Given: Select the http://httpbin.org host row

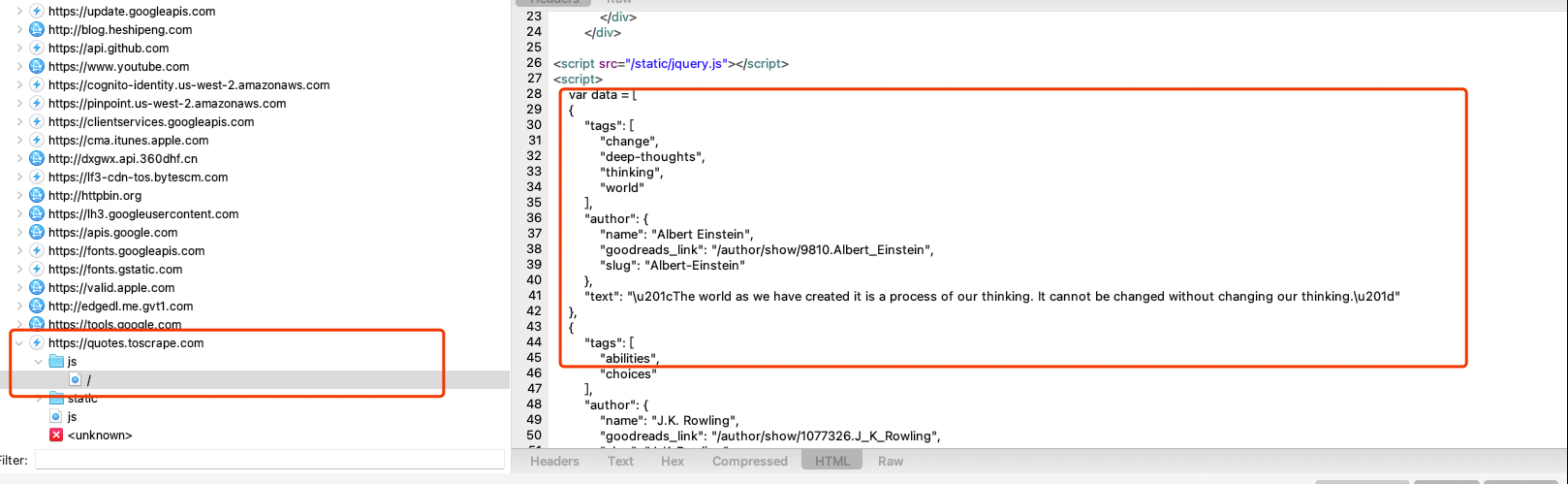Looking at the screenshot, I should coord(255,196).
